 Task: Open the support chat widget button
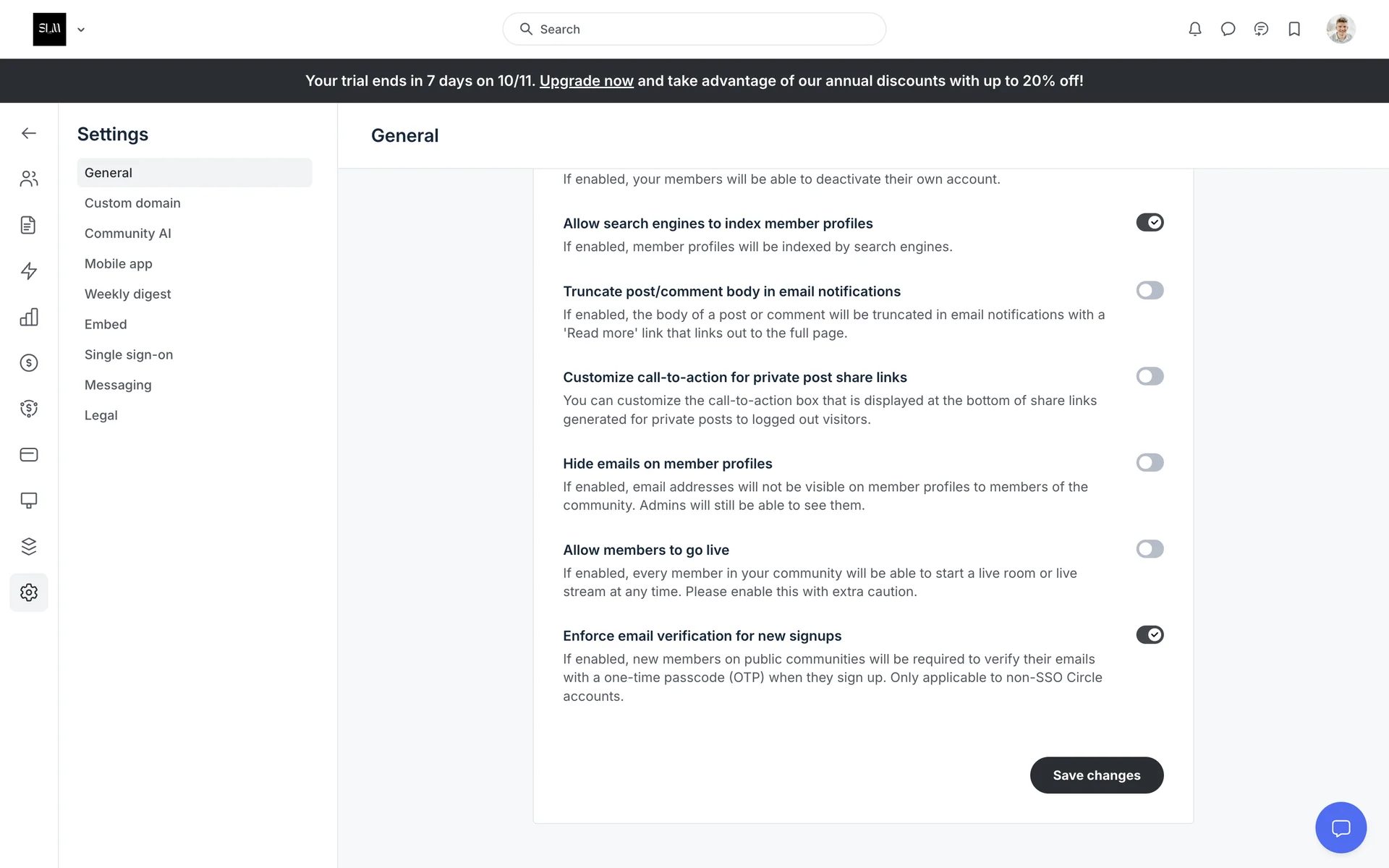coord(1341,827)
